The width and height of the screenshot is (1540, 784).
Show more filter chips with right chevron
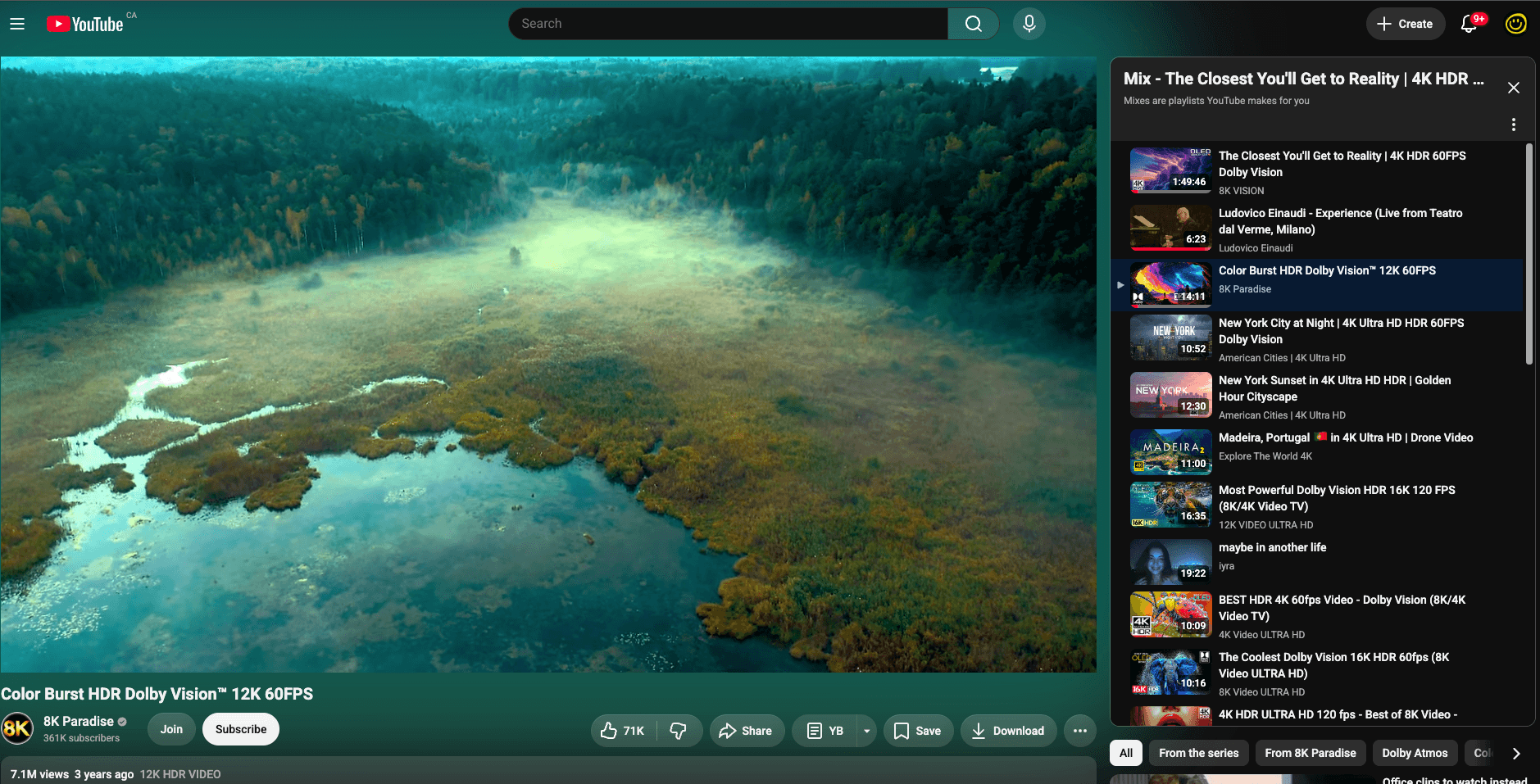[1516, 753]
